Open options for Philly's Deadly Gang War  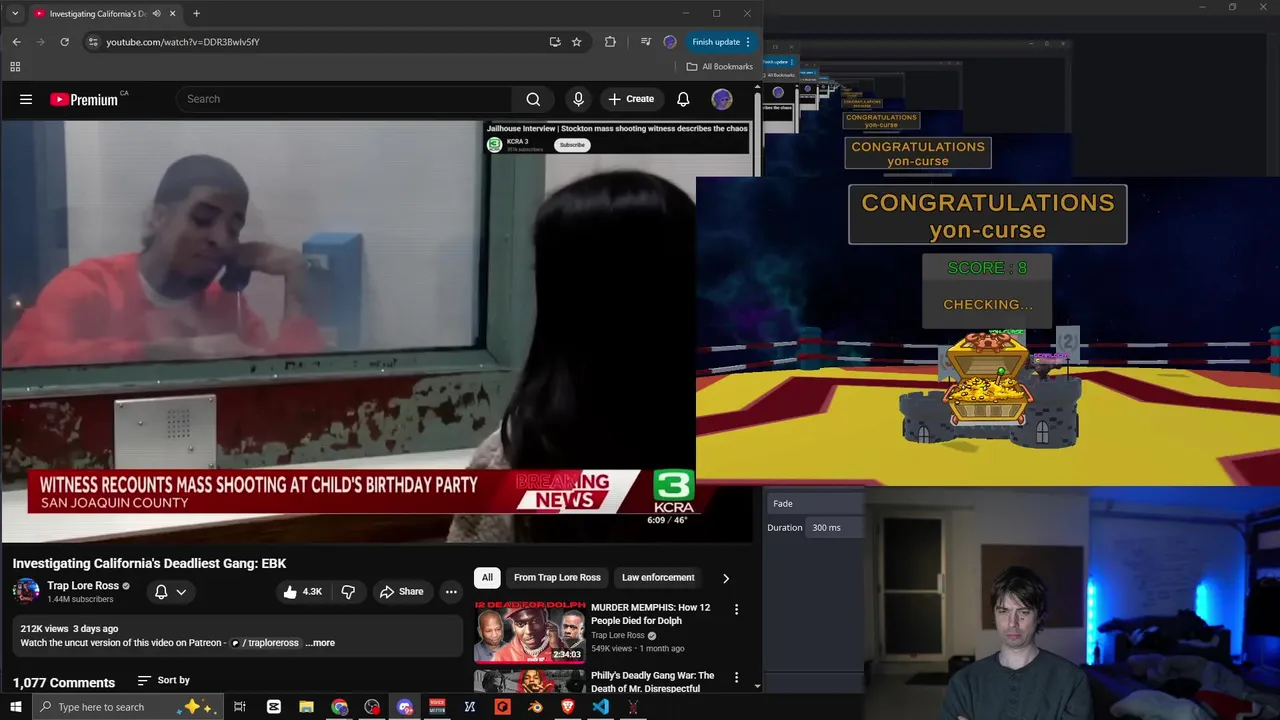[x=737, y=677]
